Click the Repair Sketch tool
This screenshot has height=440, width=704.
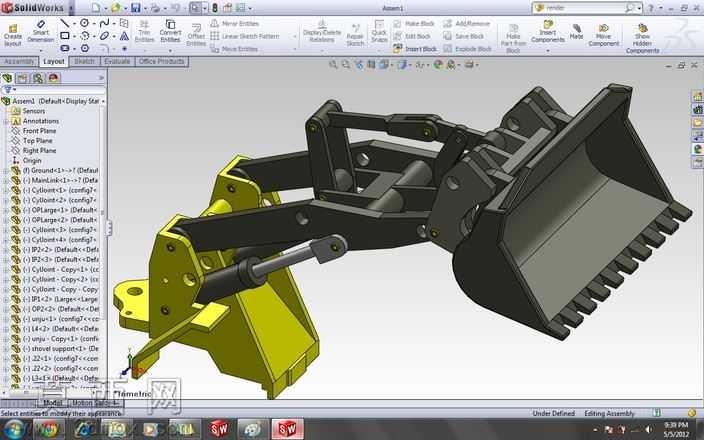pos(355,35)
